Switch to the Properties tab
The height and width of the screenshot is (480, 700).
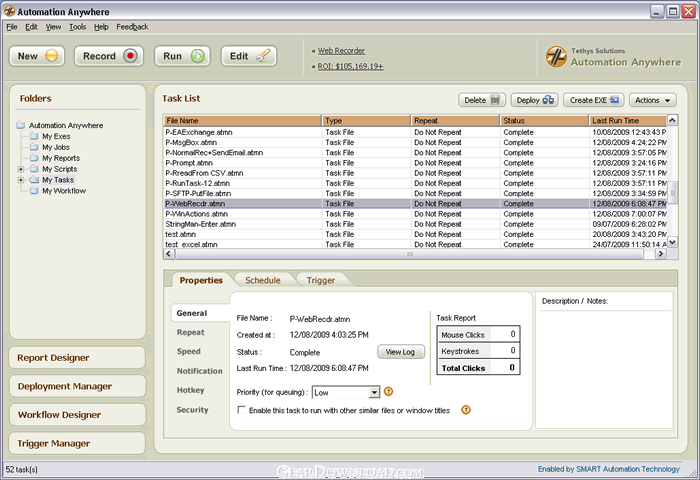201,280
